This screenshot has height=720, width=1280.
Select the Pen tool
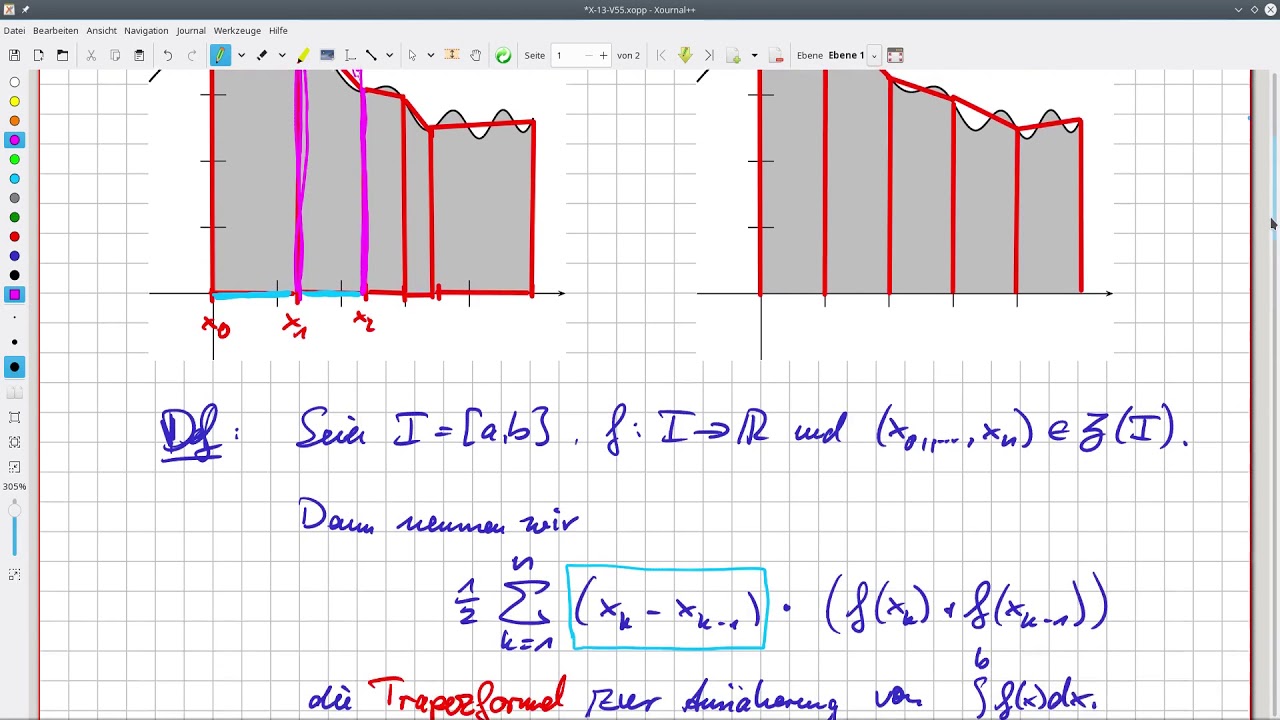pos(220,56)
